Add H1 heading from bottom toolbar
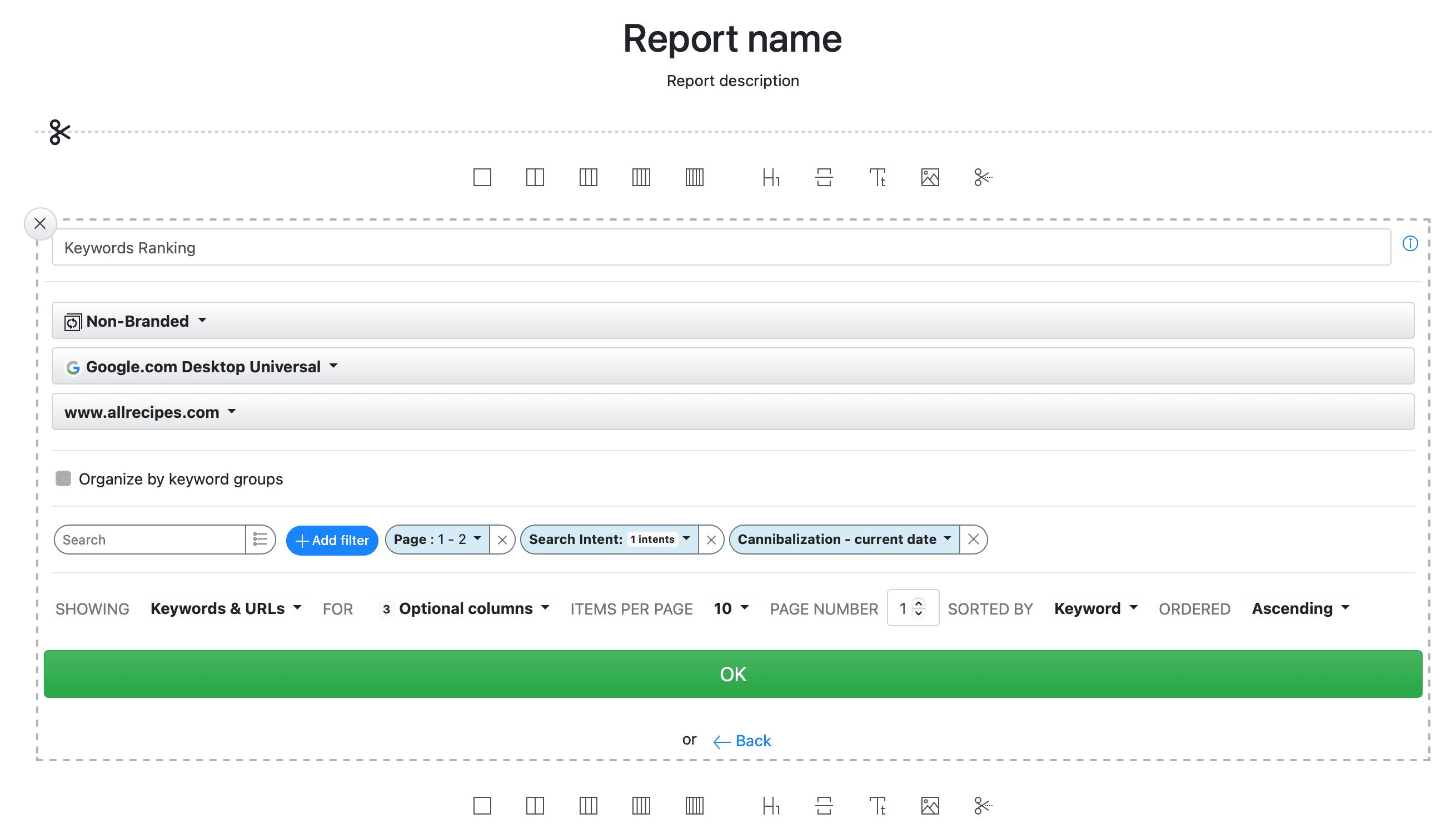1456x839 pixels. tap(770, 805)
